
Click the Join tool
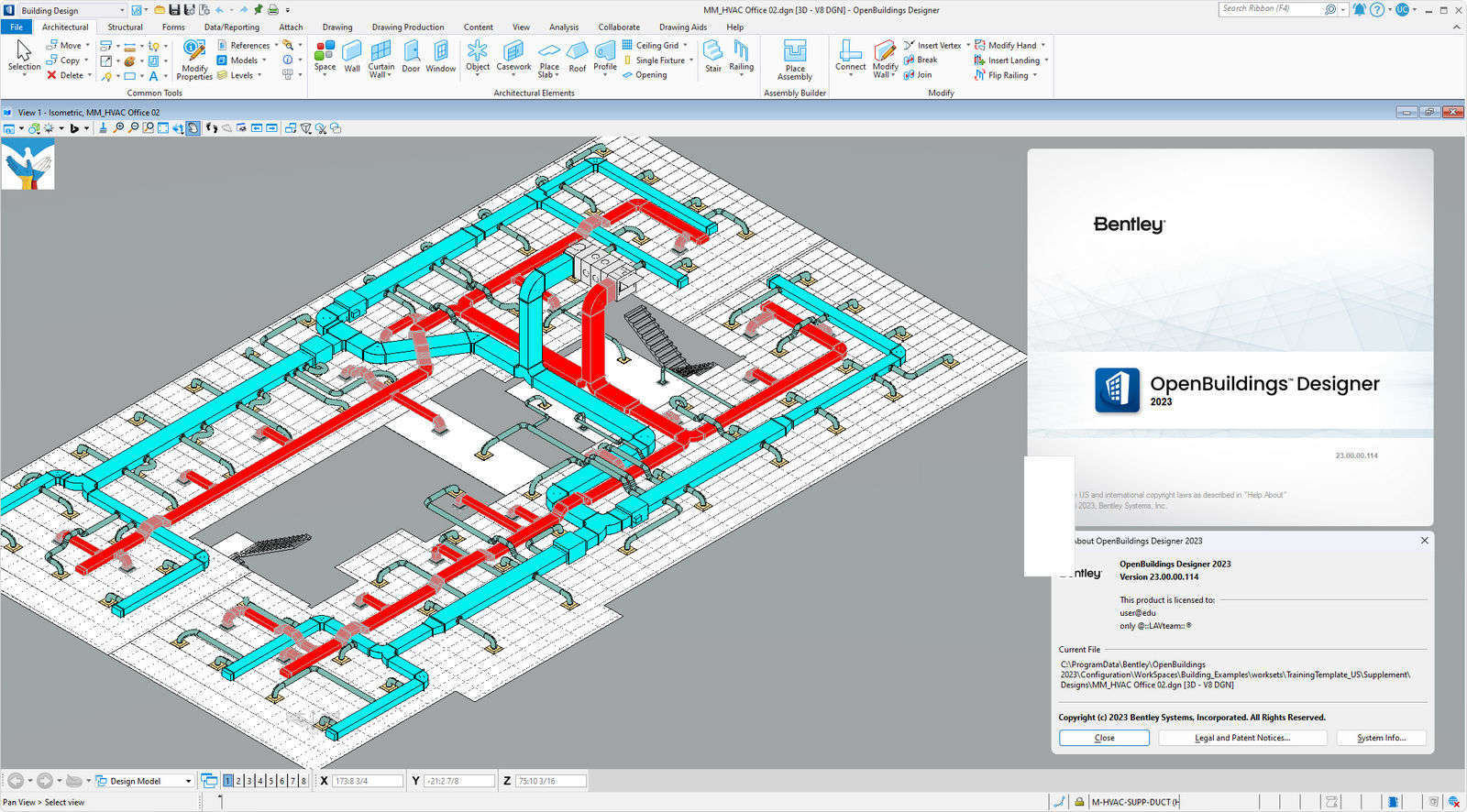pos(918,75)
